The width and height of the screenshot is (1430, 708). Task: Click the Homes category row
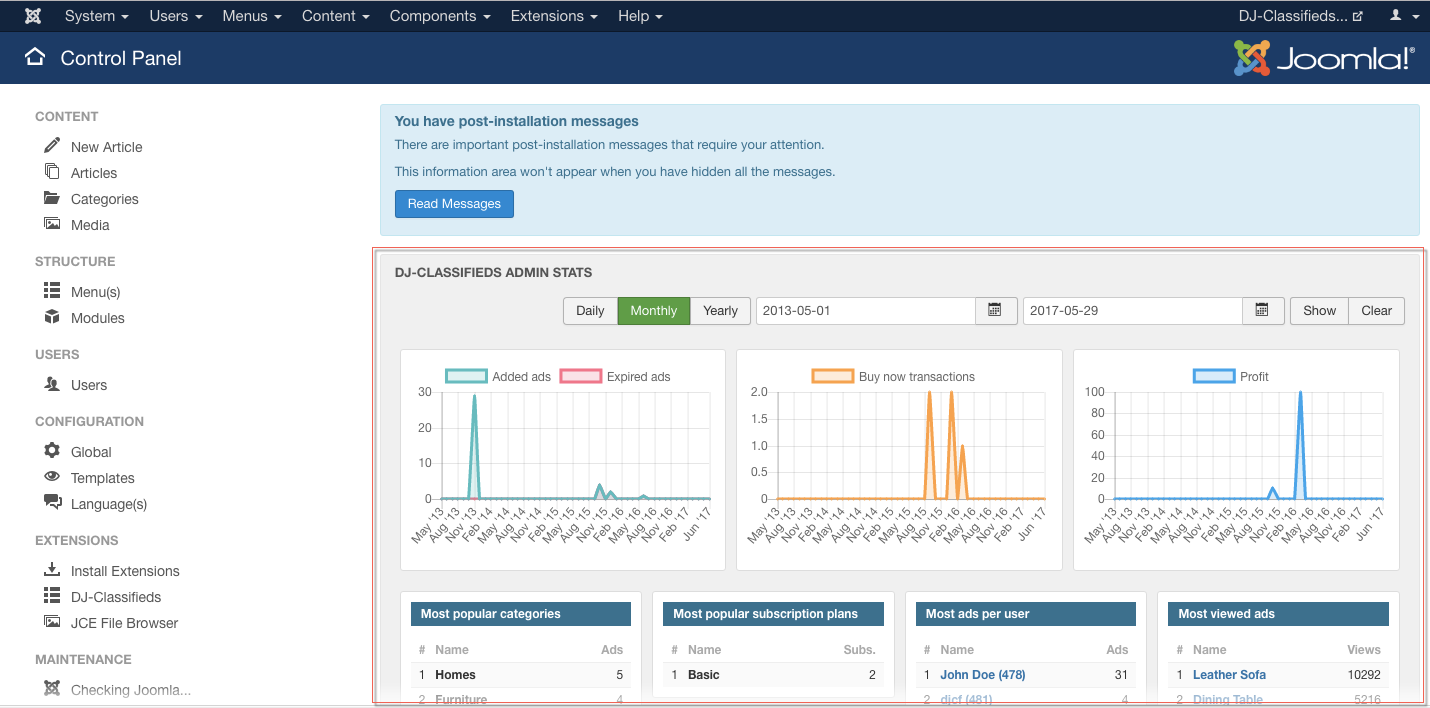tap(521, 675)
